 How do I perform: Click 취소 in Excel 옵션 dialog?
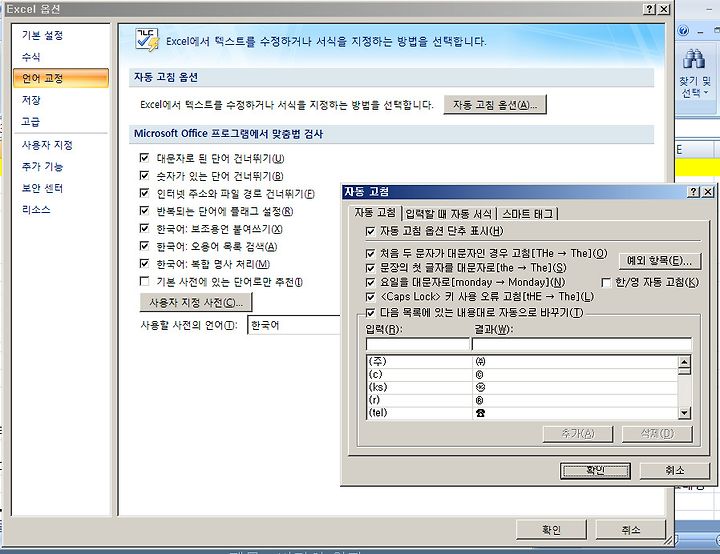630,530
